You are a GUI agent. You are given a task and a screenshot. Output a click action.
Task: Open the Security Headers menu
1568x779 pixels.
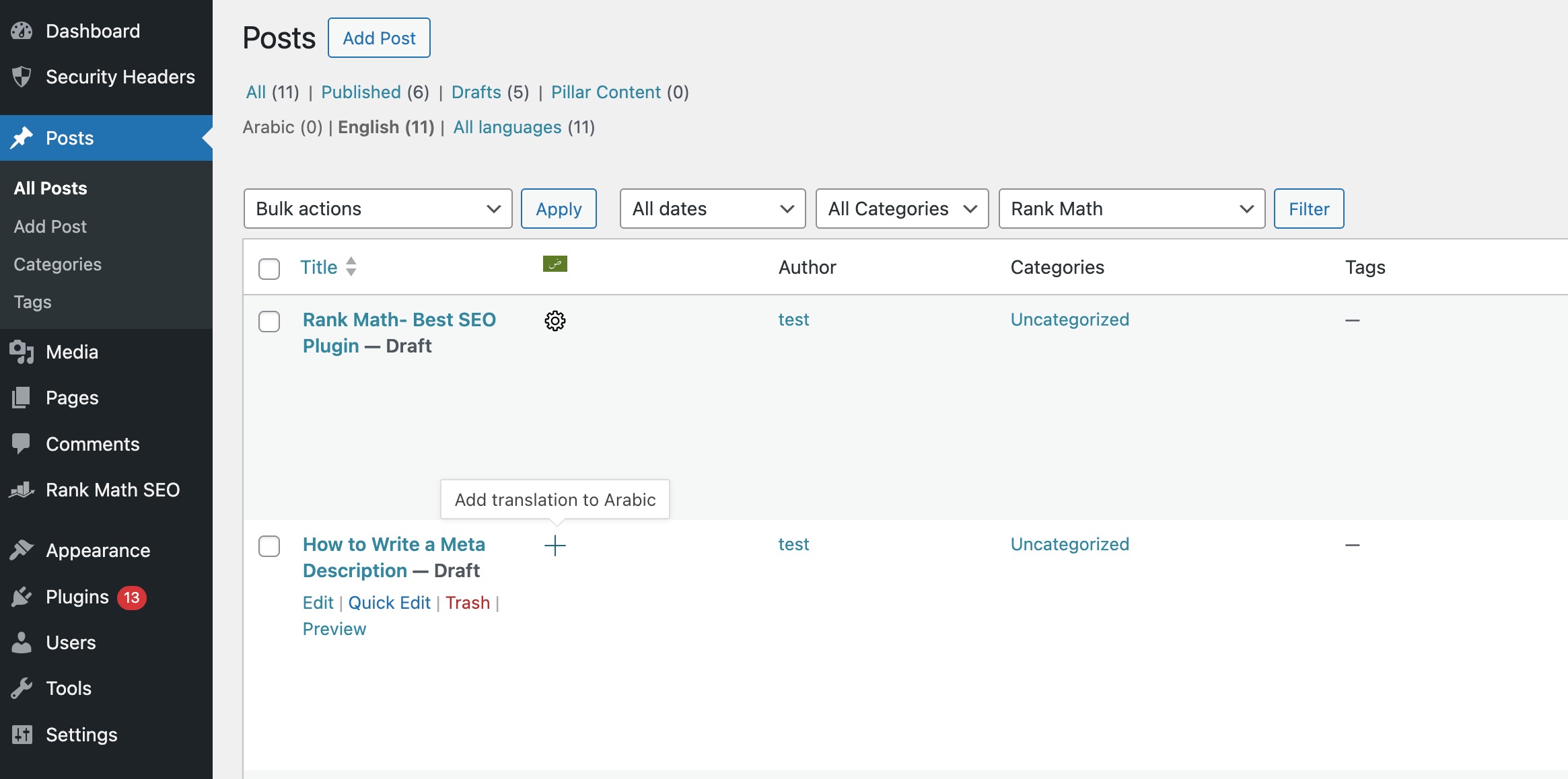click(x=106, y=77)
